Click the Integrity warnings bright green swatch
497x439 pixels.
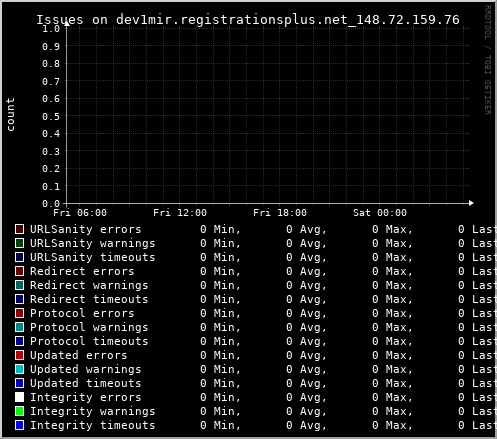pyautogui.click(x=19, y=411)
